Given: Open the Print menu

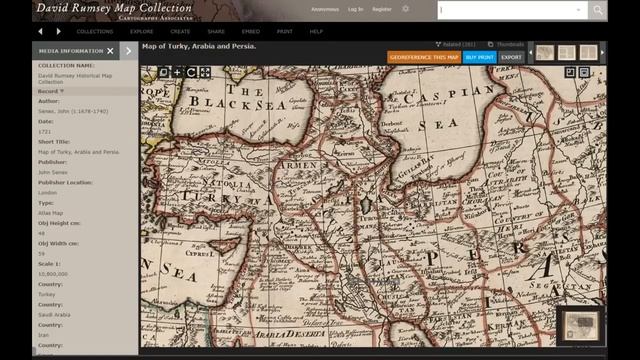Looking at the screenshot, I should (284, 31).
